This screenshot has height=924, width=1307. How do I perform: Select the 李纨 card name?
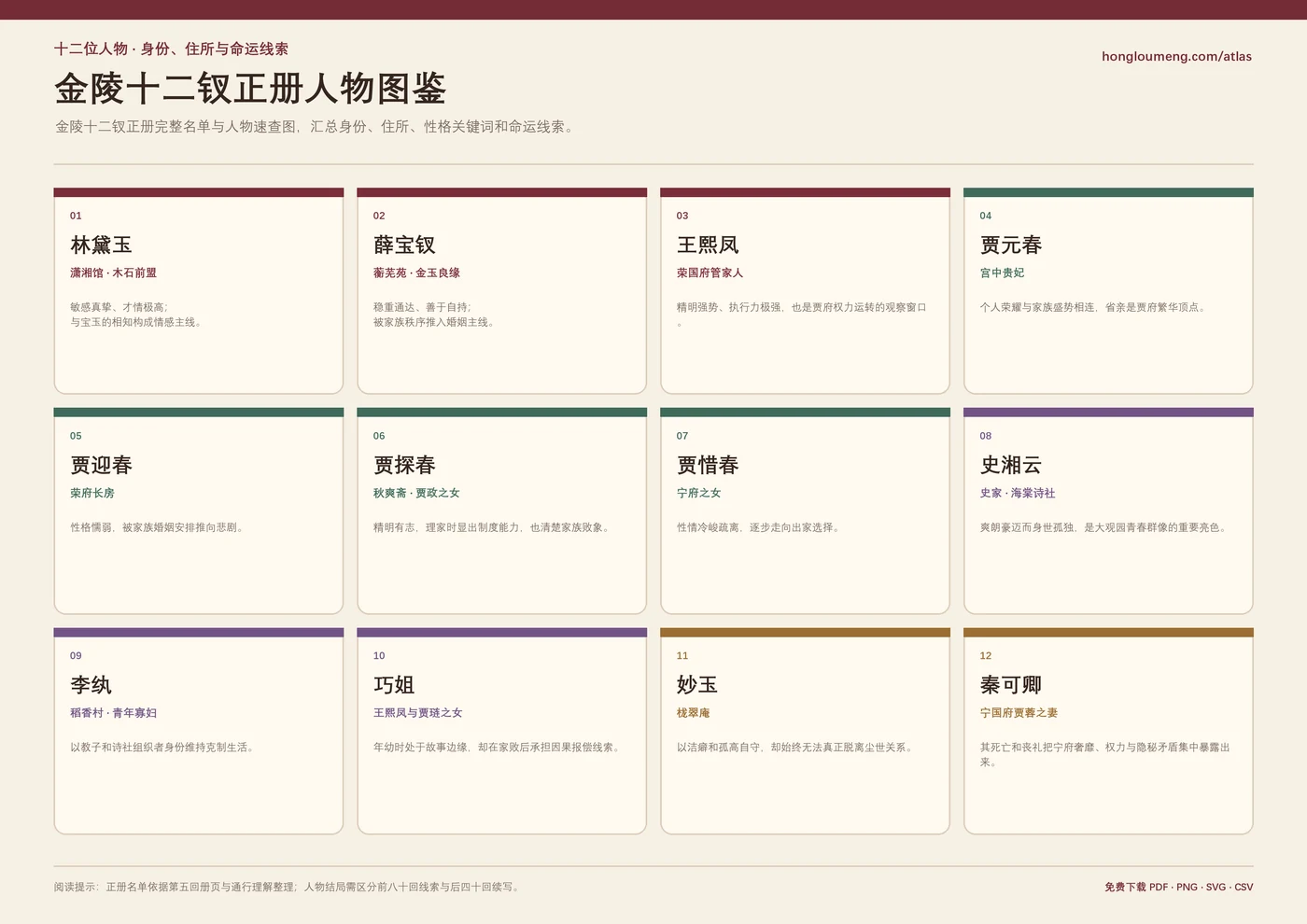click(x=91, y=684)
